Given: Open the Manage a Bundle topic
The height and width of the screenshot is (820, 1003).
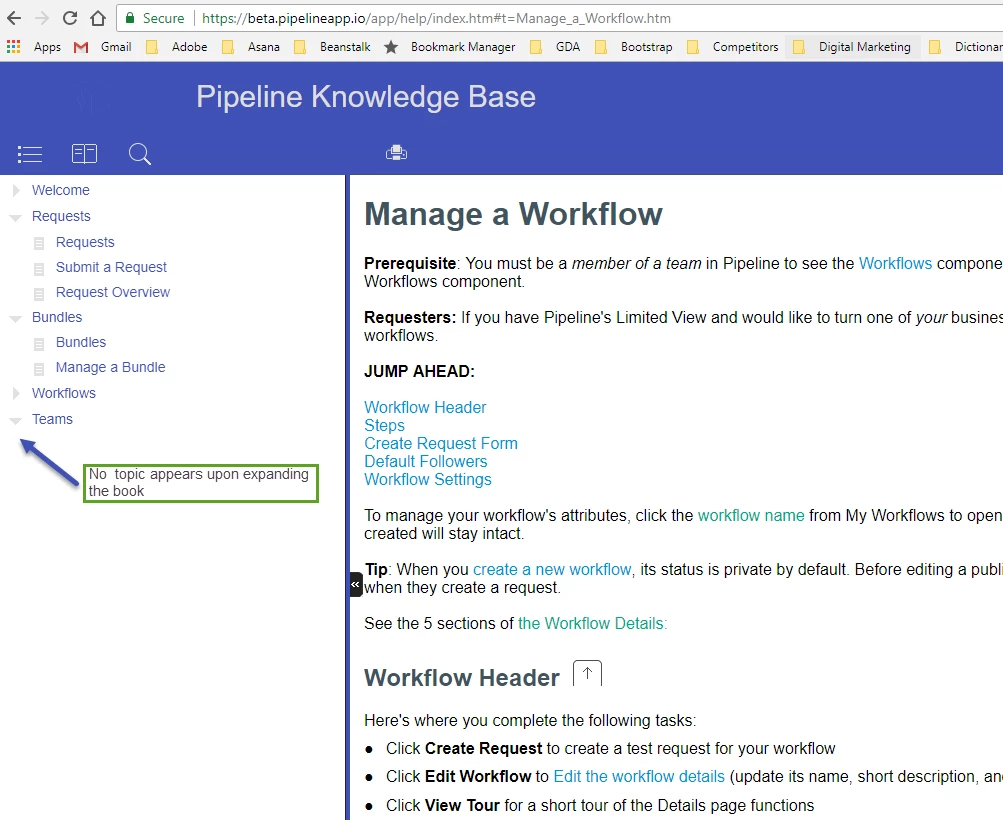Looking at the screenshot, I should (111, 367).
